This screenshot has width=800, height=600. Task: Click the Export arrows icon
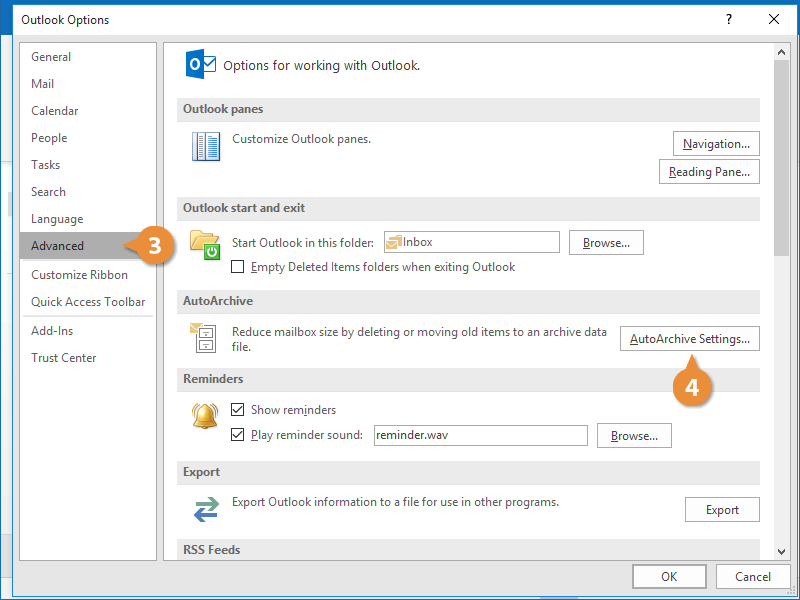(206, 509)
